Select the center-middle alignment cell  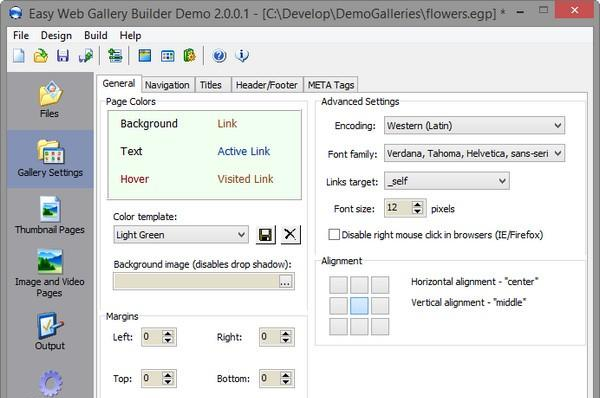(359, 306)
